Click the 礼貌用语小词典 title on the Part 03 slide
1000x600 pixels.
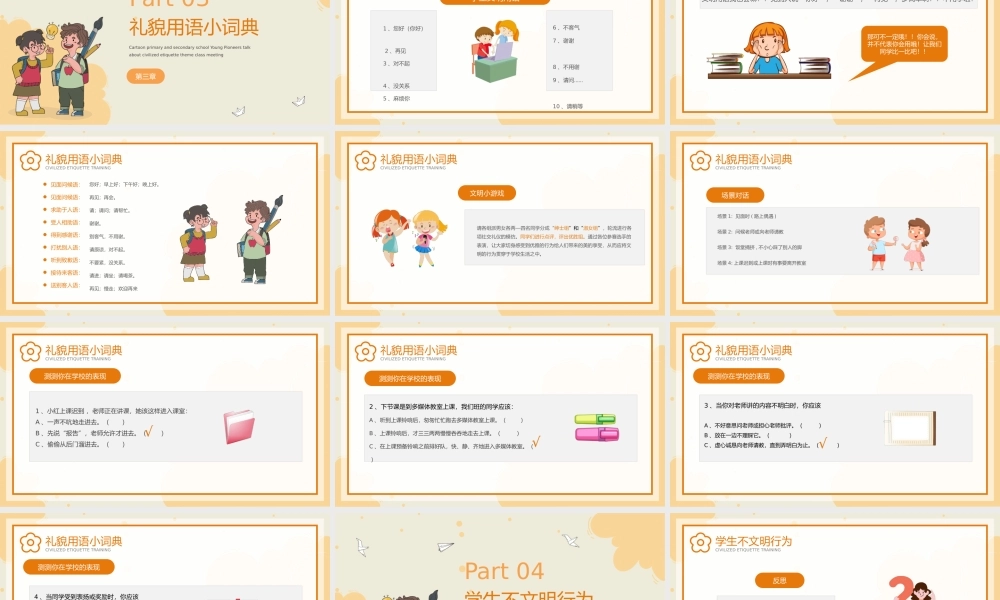click(x=194, y=27)
